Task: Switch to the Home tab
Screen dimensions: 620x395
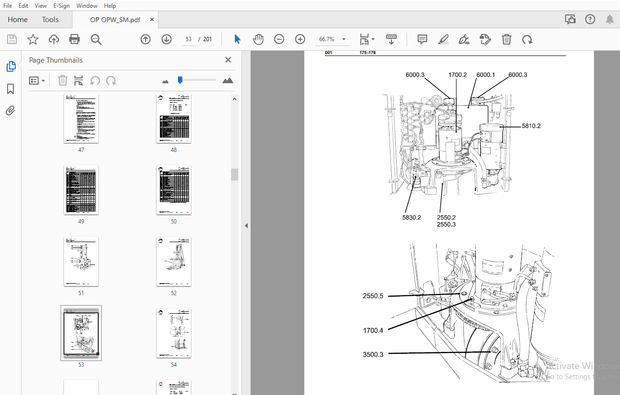Action: click(x=17, y=19)
